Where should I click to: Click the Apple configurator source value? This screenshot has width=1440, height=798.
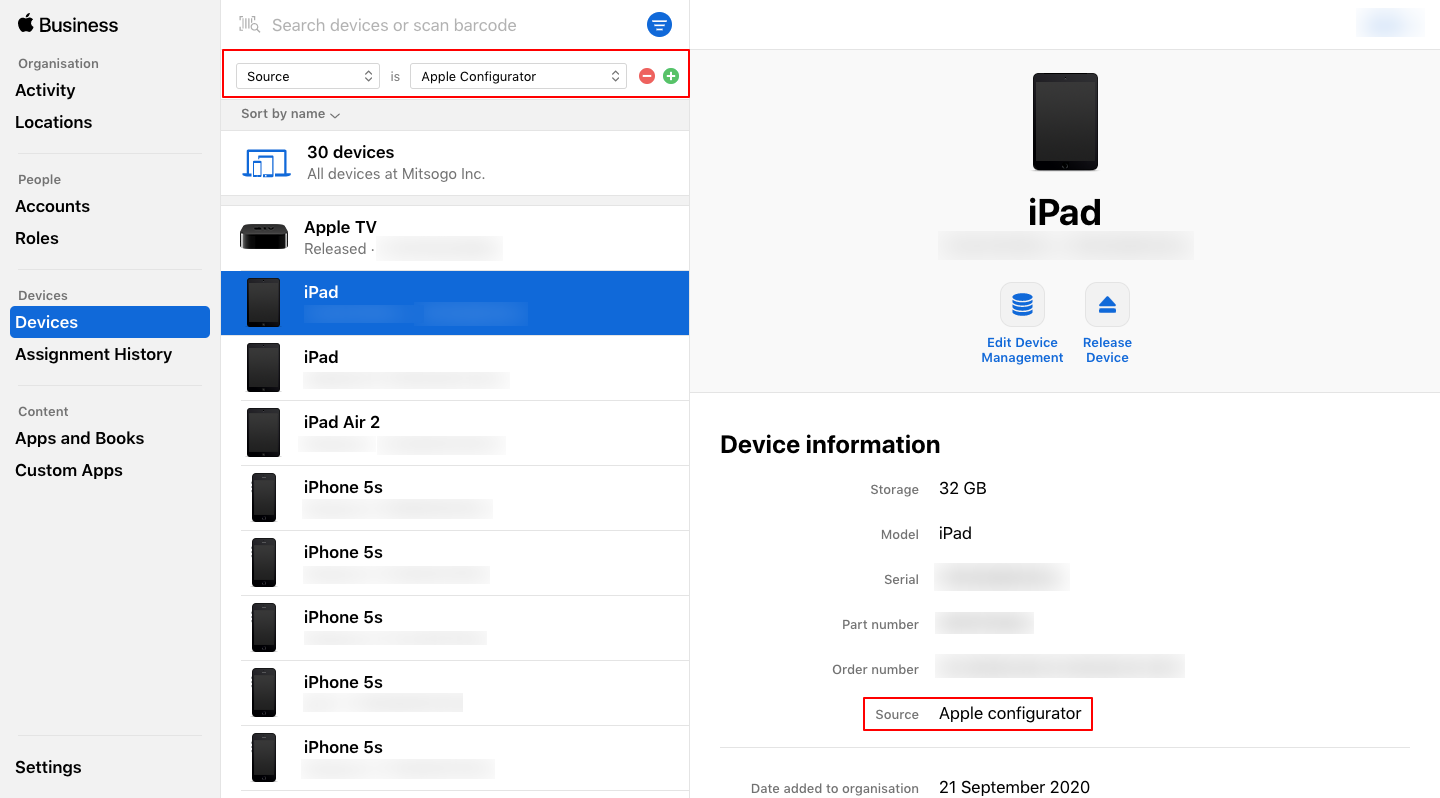coord(1010,714)
